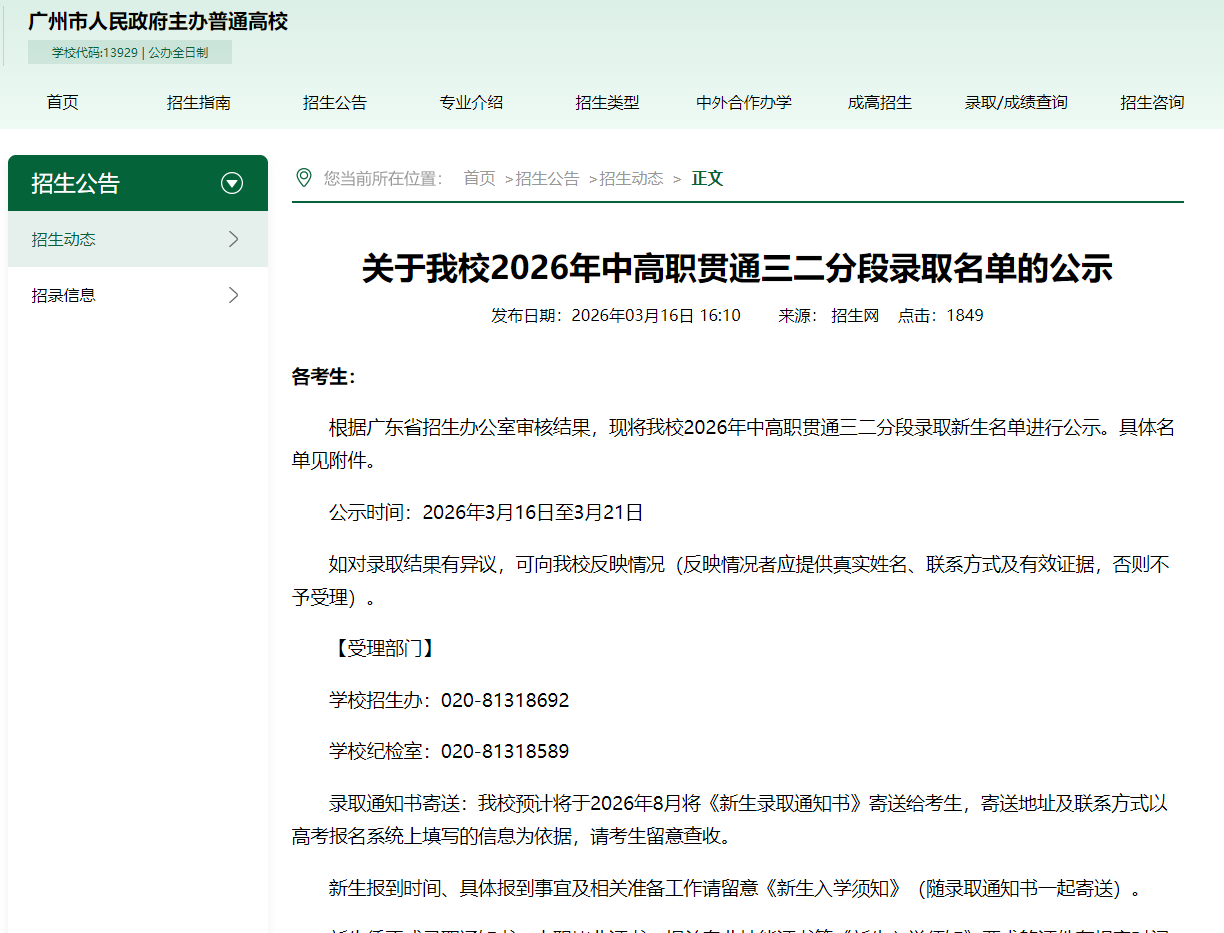Open the 成高招生 menu item
The height and width of the screenshot is (933, 1224).
coord(879,101)
